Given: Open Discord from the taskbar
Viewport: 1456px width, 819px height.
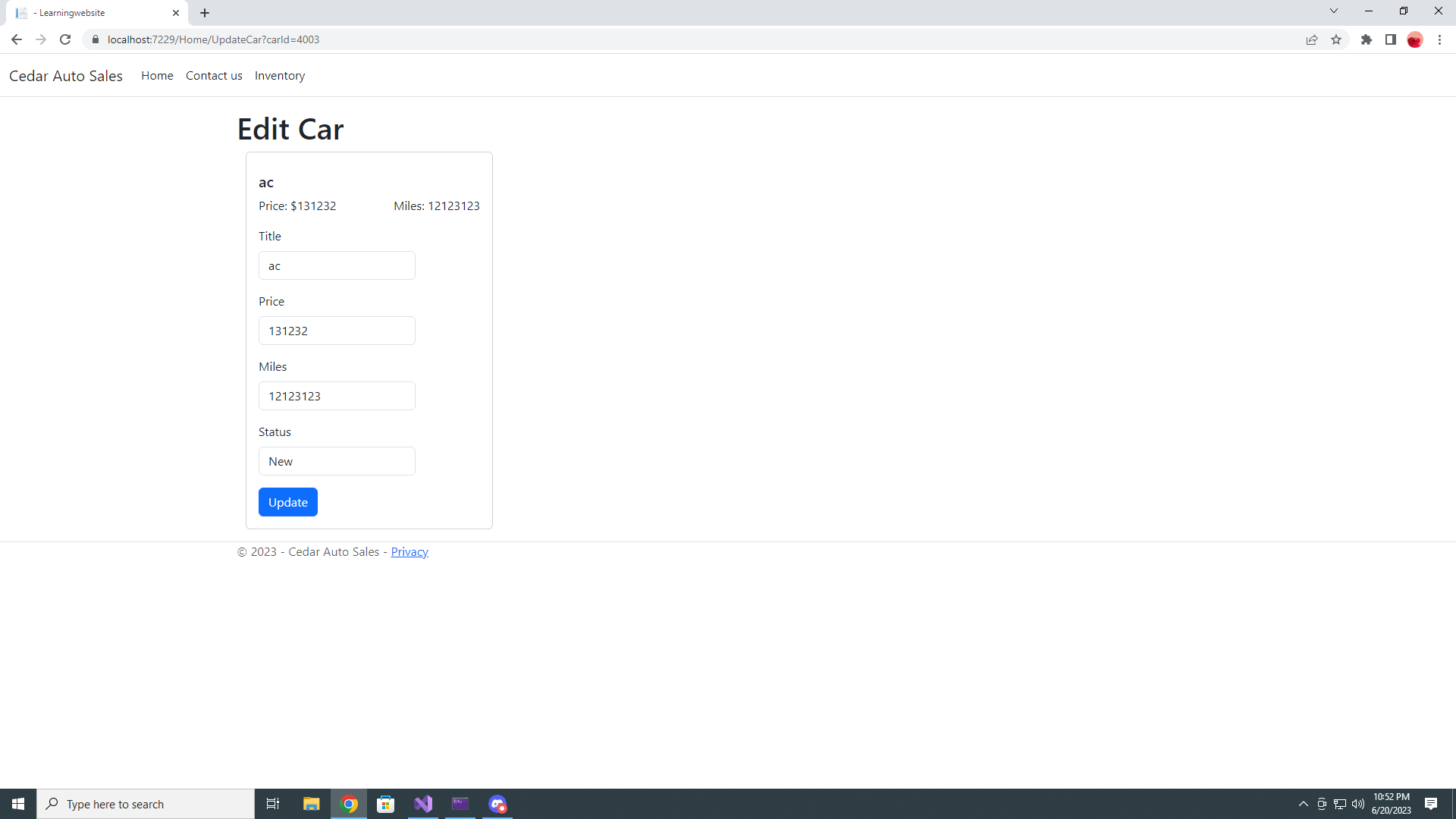Looking at the screenshot, I should pyautogui.click(x=497, y=803).
